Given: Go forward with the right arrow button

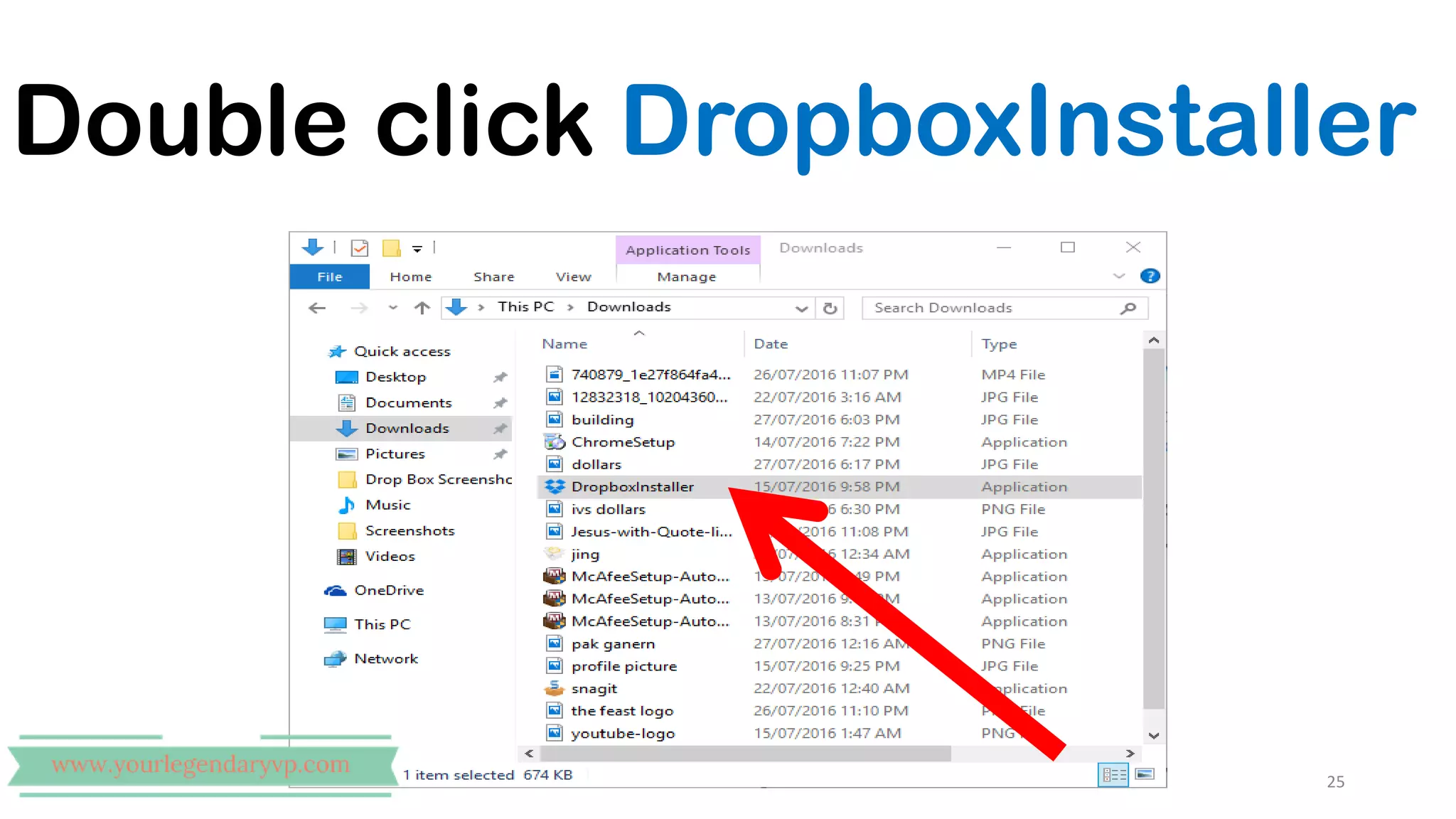Looking at the screenshot, I should [360, 308].
